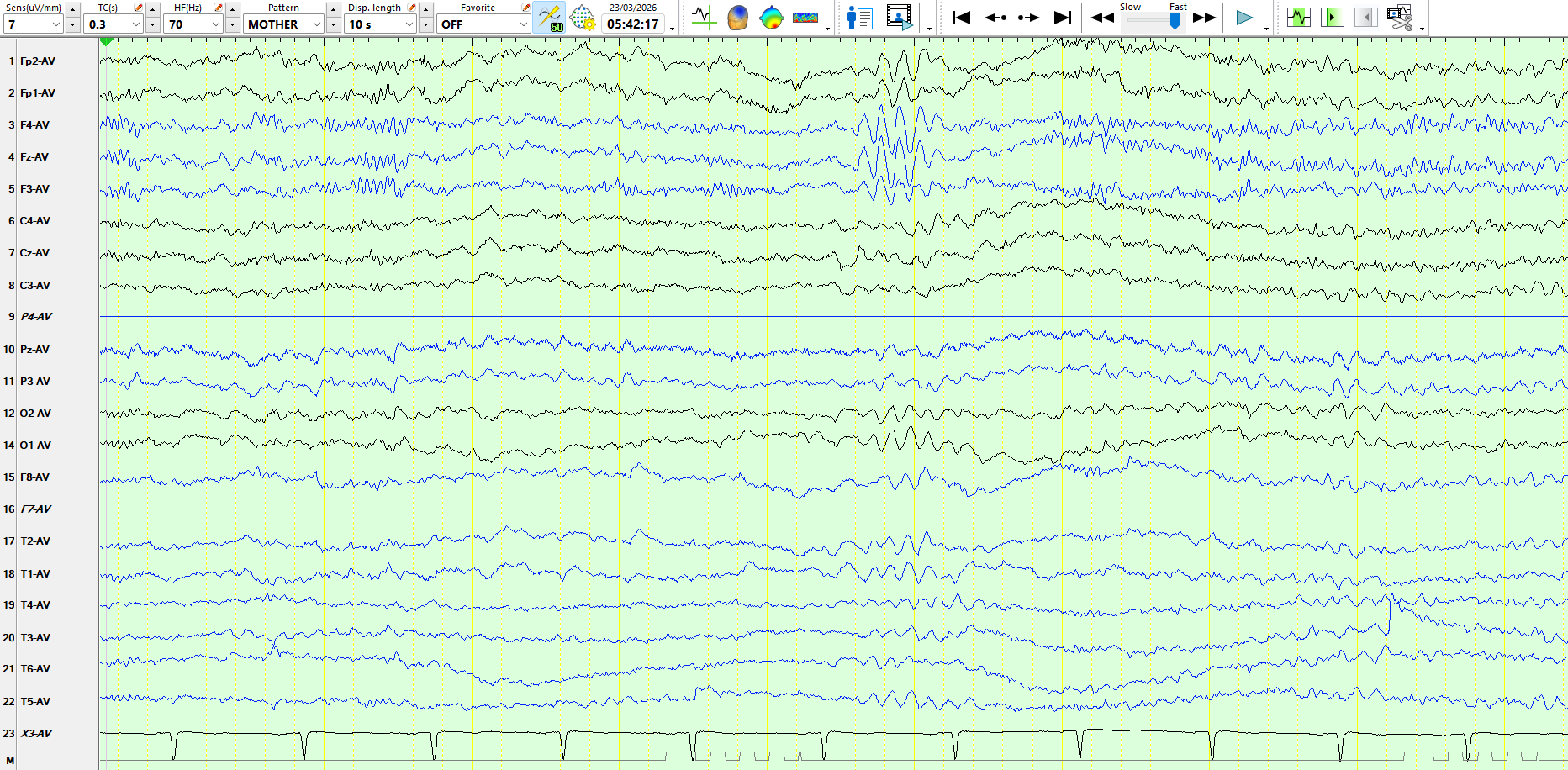Expand dropdown arrow after clip cutting tool

point(1422,28)
